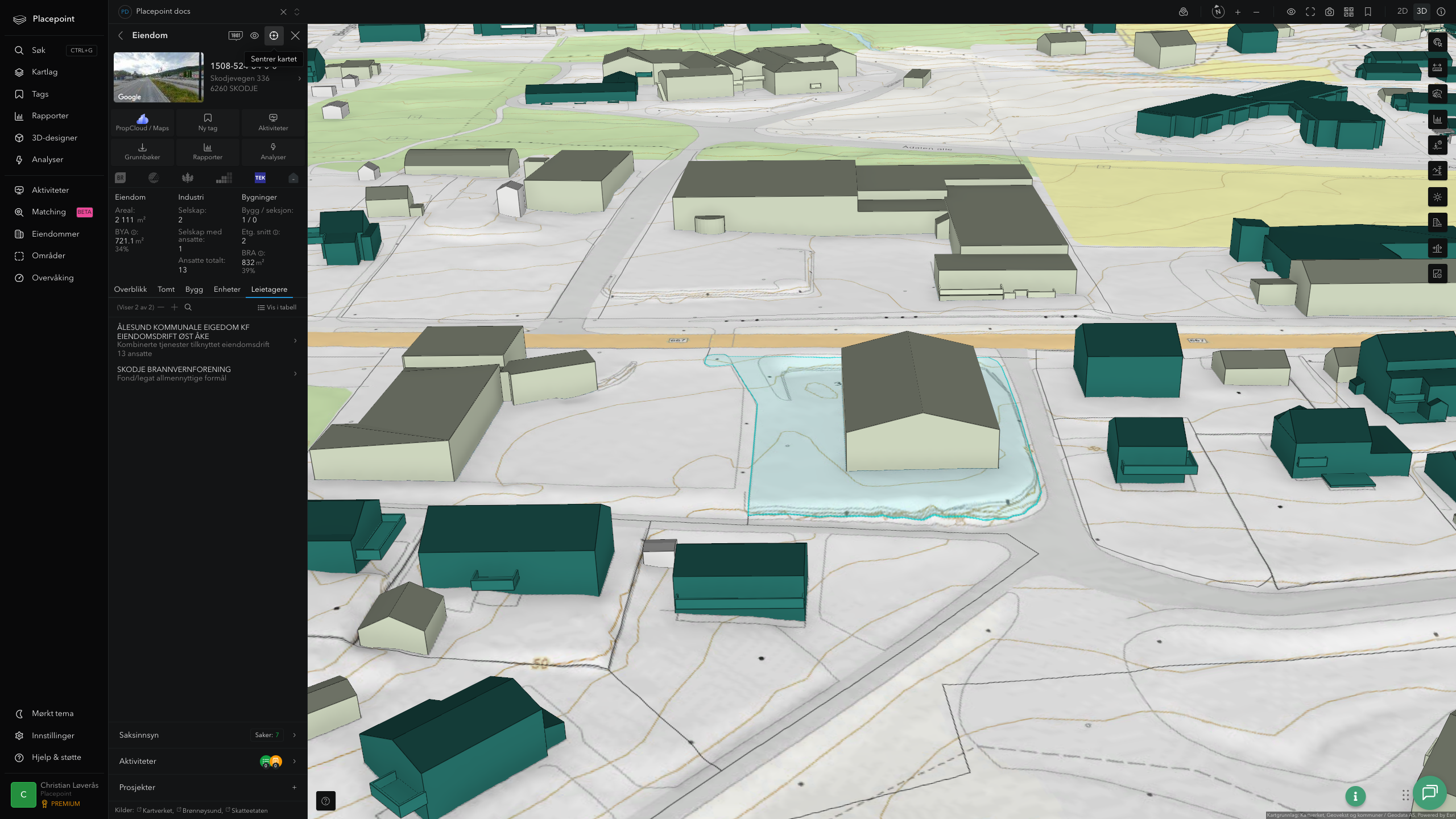Open the basemap gallery grid icon
The image size is (1456, 819).
point(1349,11)
